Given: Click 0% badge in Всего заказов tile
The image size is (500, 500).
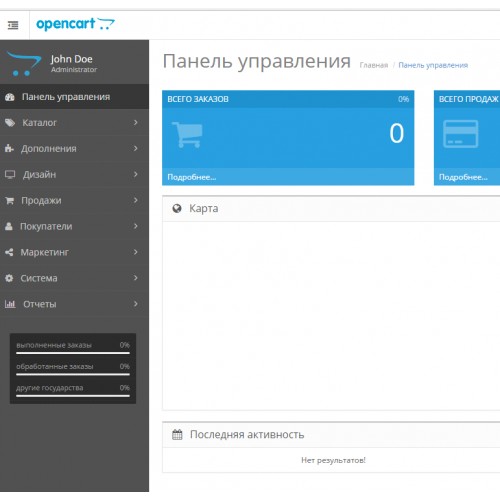Looking at the screenshot, I should (x=403, y=99).
